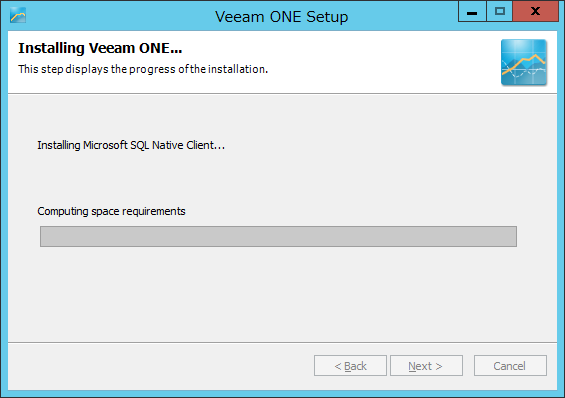This screenshot has height=398, width=565.
Task: Go to the previous step with Back
Action: (350, 366)
